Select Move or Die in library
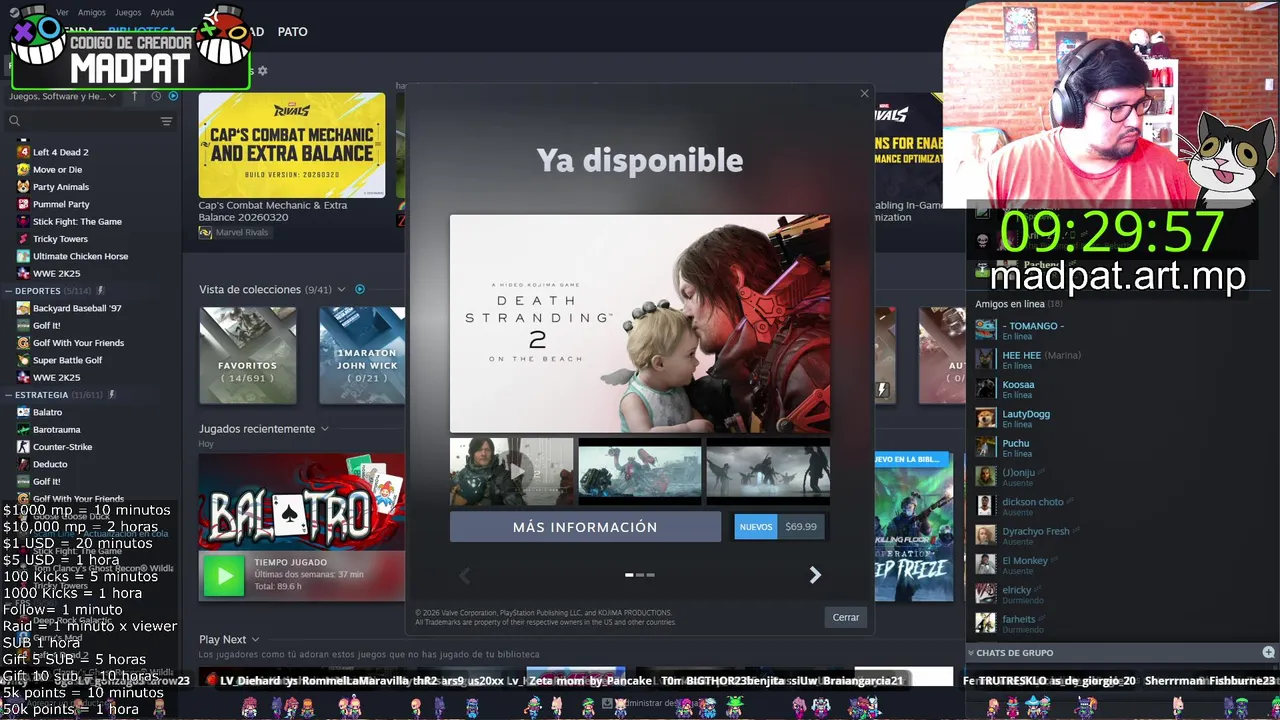Image resolution: width=1280 pixels, height=720 pixels. 57,169
